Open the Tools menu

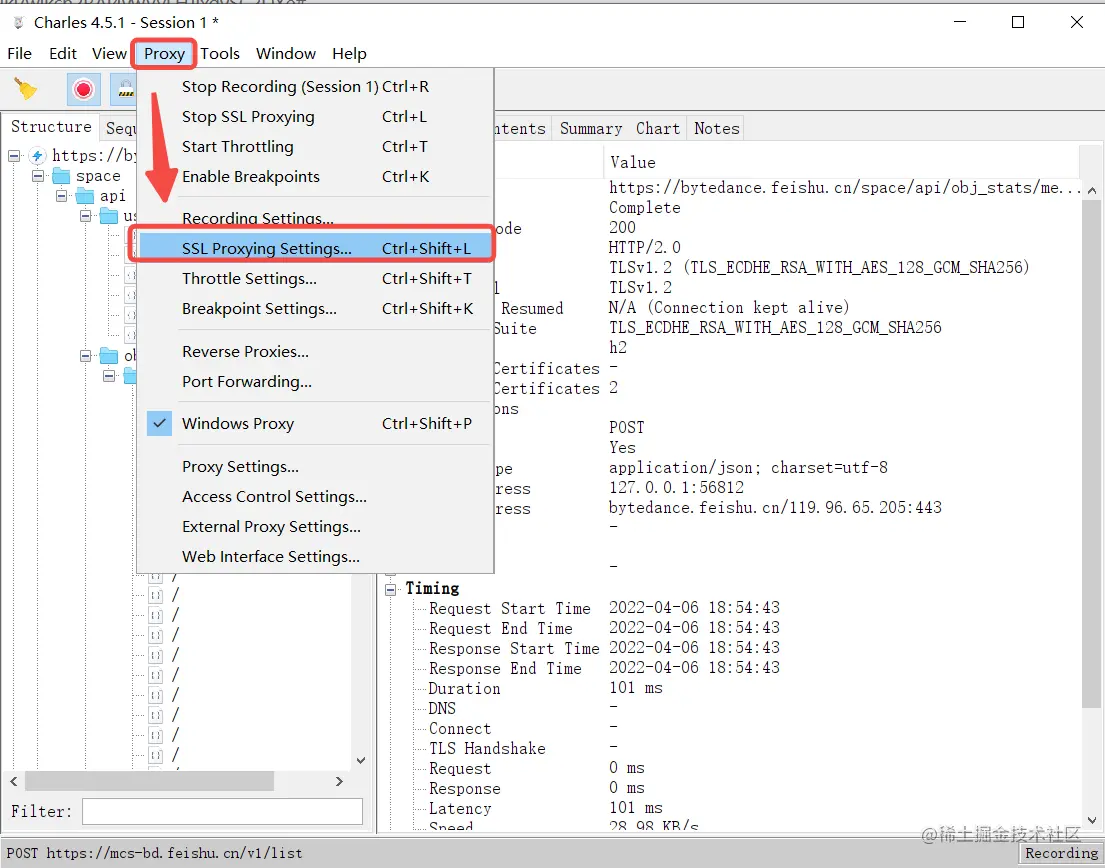click(x=220, y=54)
